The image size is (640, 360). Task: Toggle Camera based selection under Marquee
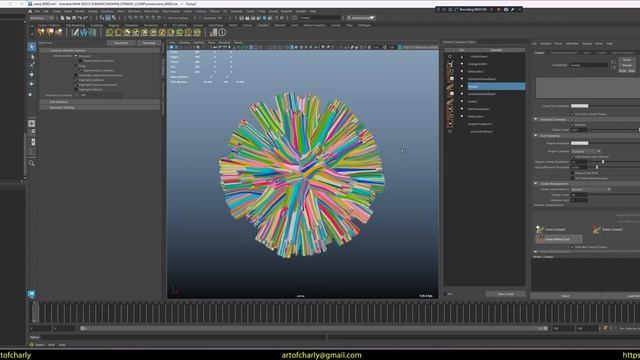coord(80,61)
